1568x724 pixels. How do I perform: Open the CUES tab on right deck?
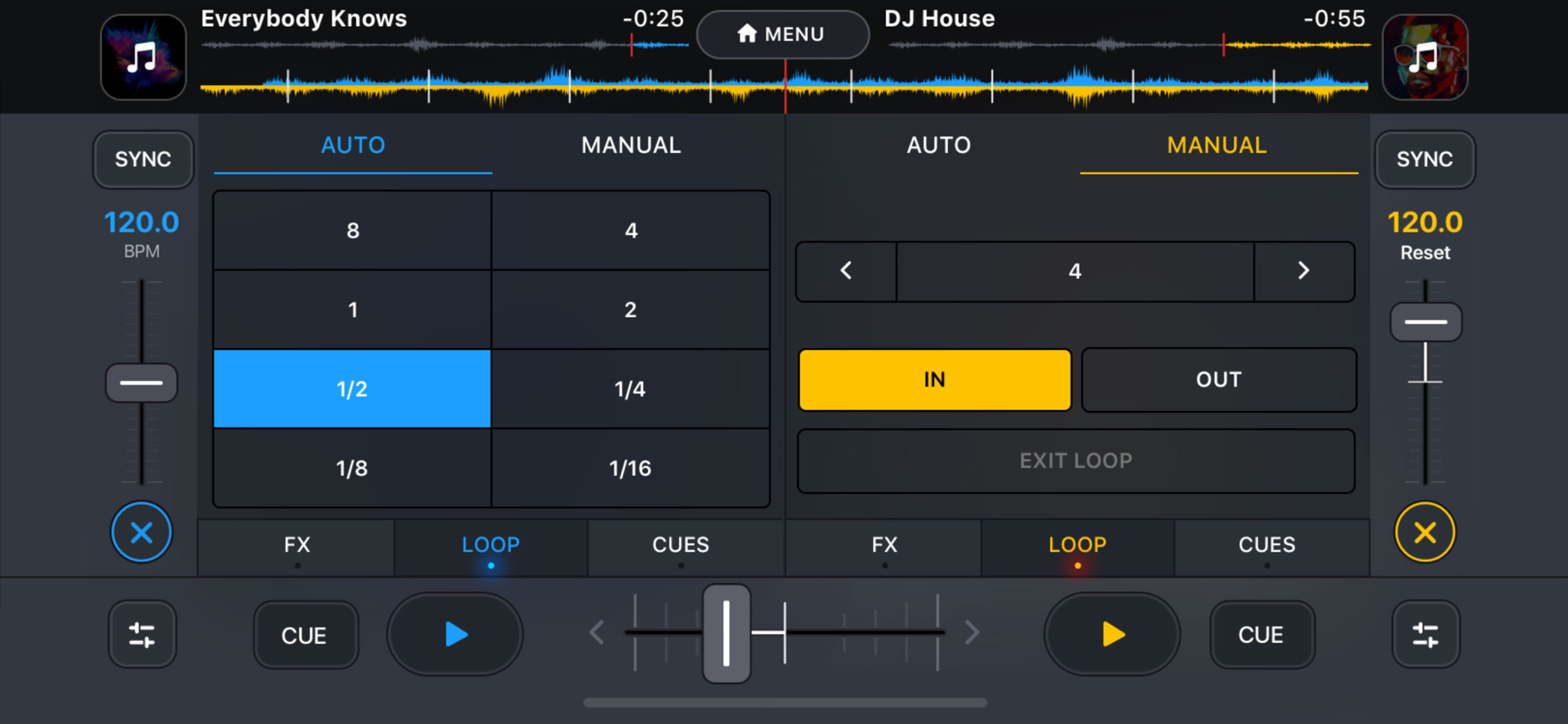(1266, 545)
